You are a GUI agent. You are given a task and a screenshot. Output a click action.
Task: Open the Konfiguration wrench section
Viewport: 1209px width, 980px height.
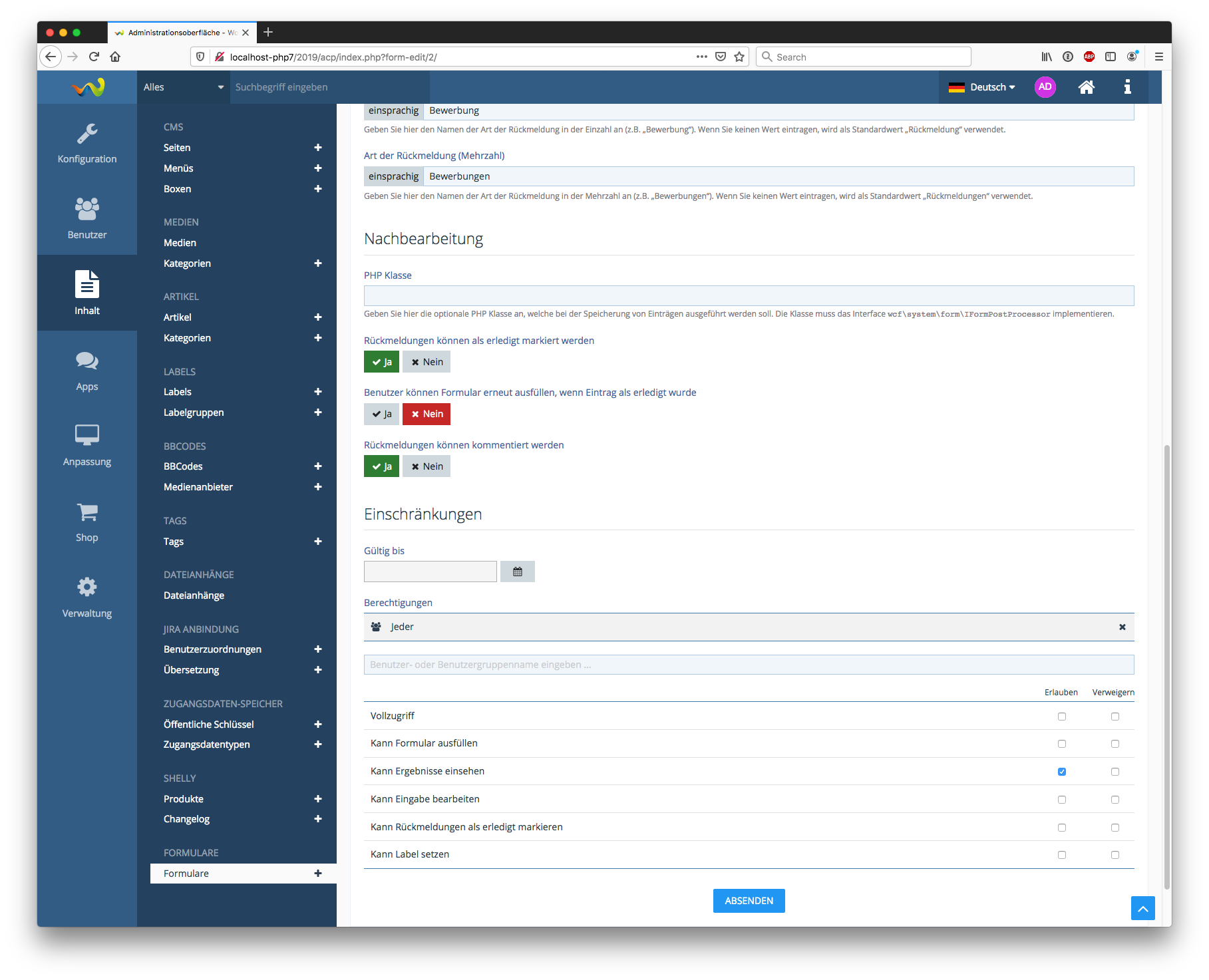click(87, 143)
